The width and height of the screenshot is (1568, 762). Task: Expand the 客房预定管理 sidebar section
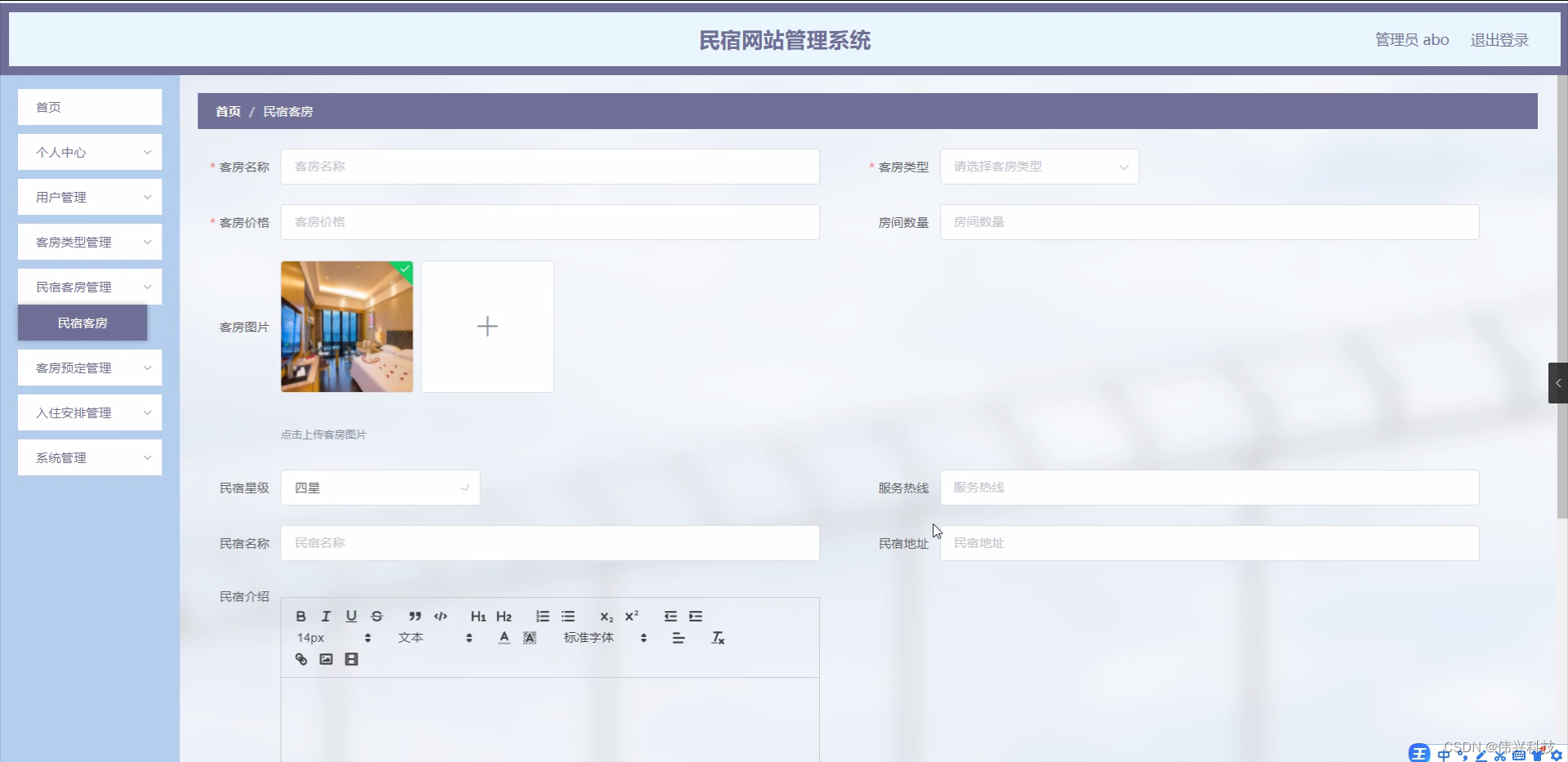click(x=89, y=368)
